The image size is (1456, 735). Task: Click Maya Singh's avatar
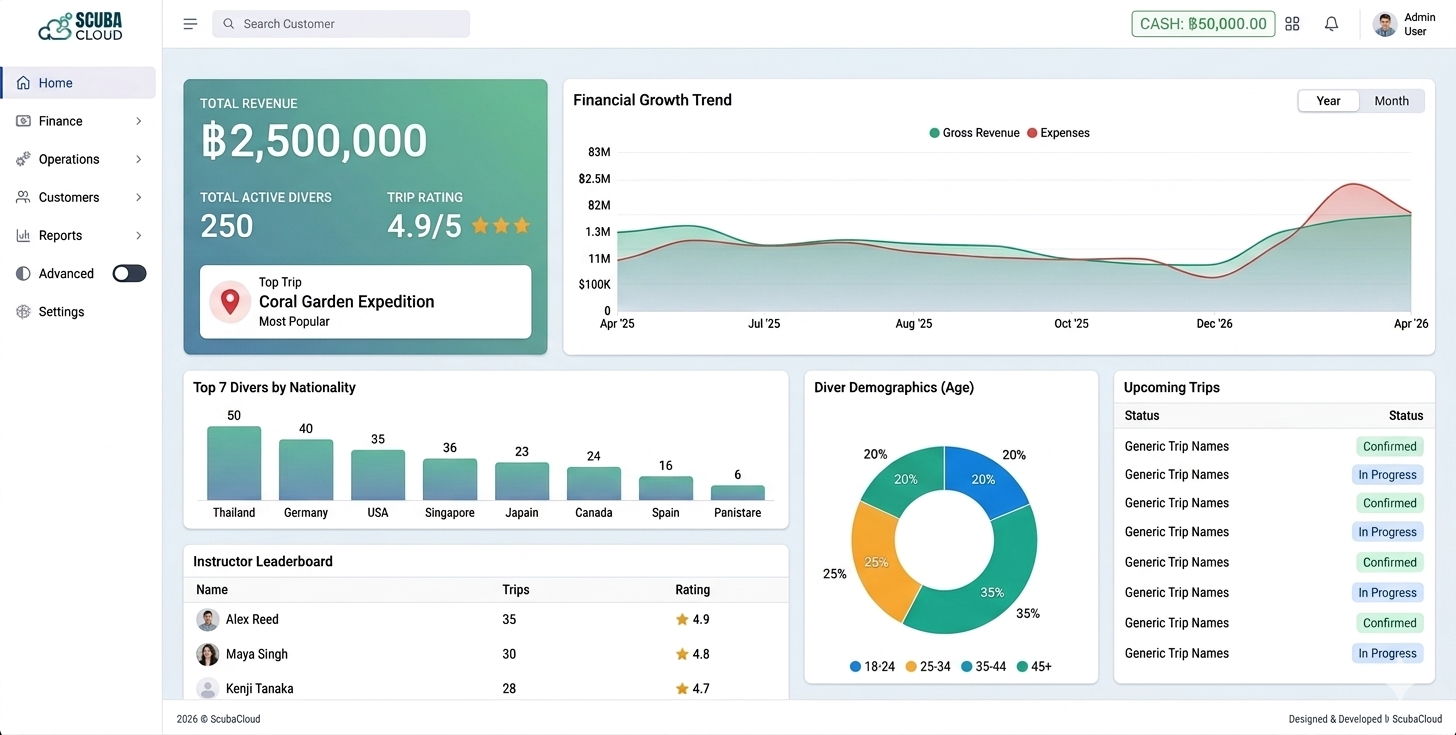coord(208,654)
